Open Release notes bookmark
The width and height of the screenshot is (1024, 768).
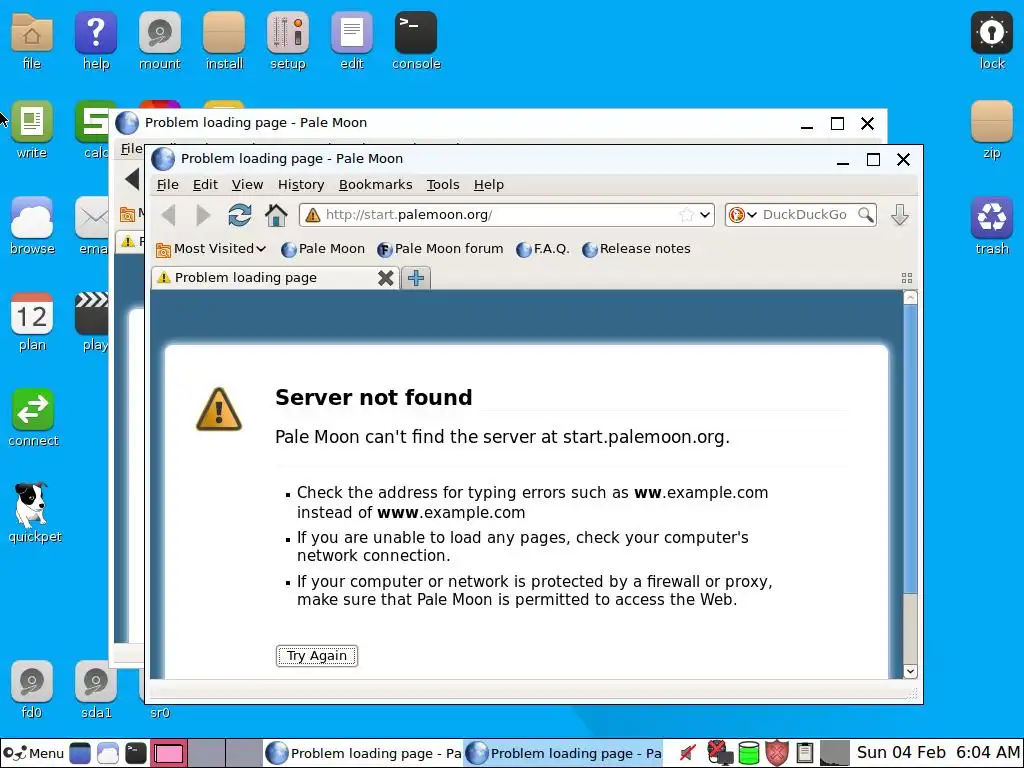point(636,249)
